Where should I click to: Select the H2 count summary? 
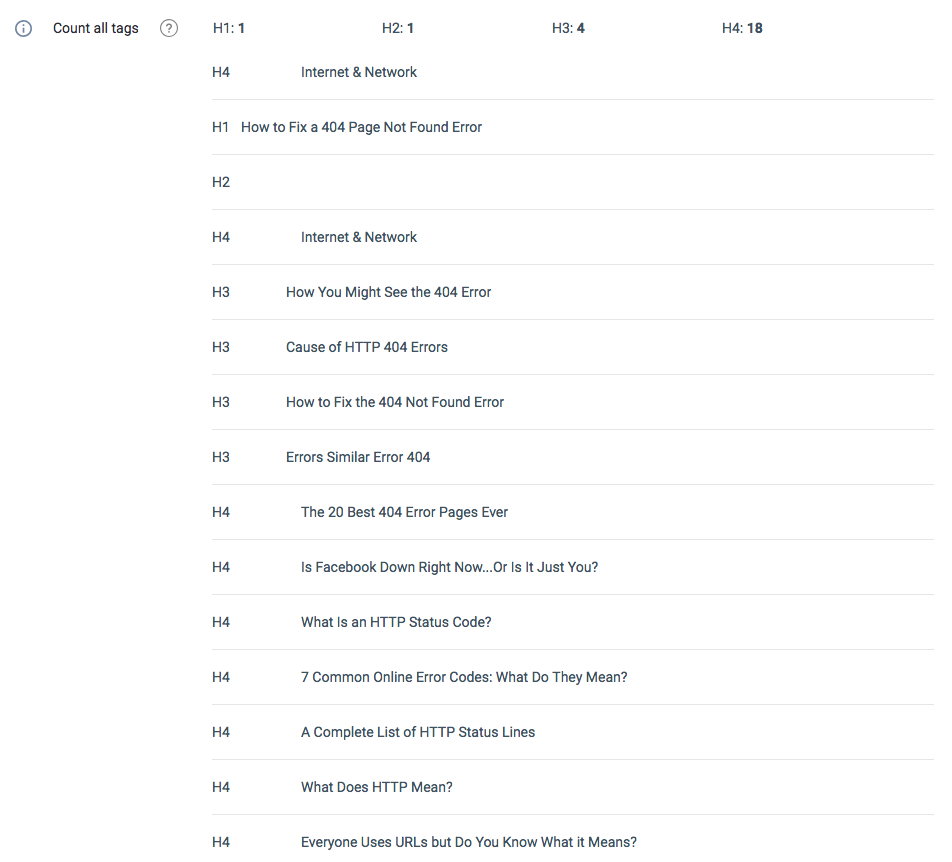tap(398, 29)
